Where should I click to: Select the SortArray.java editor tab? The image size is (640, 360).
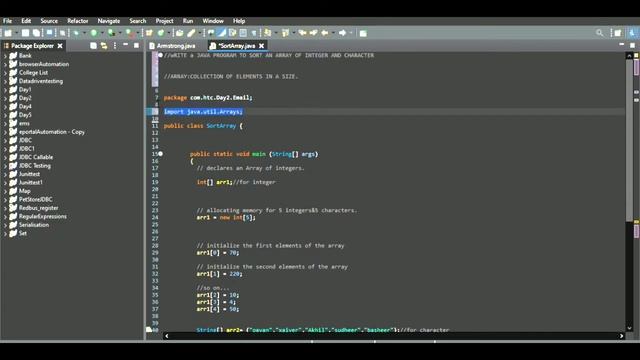pyautogui.click(x=237, y=46)
